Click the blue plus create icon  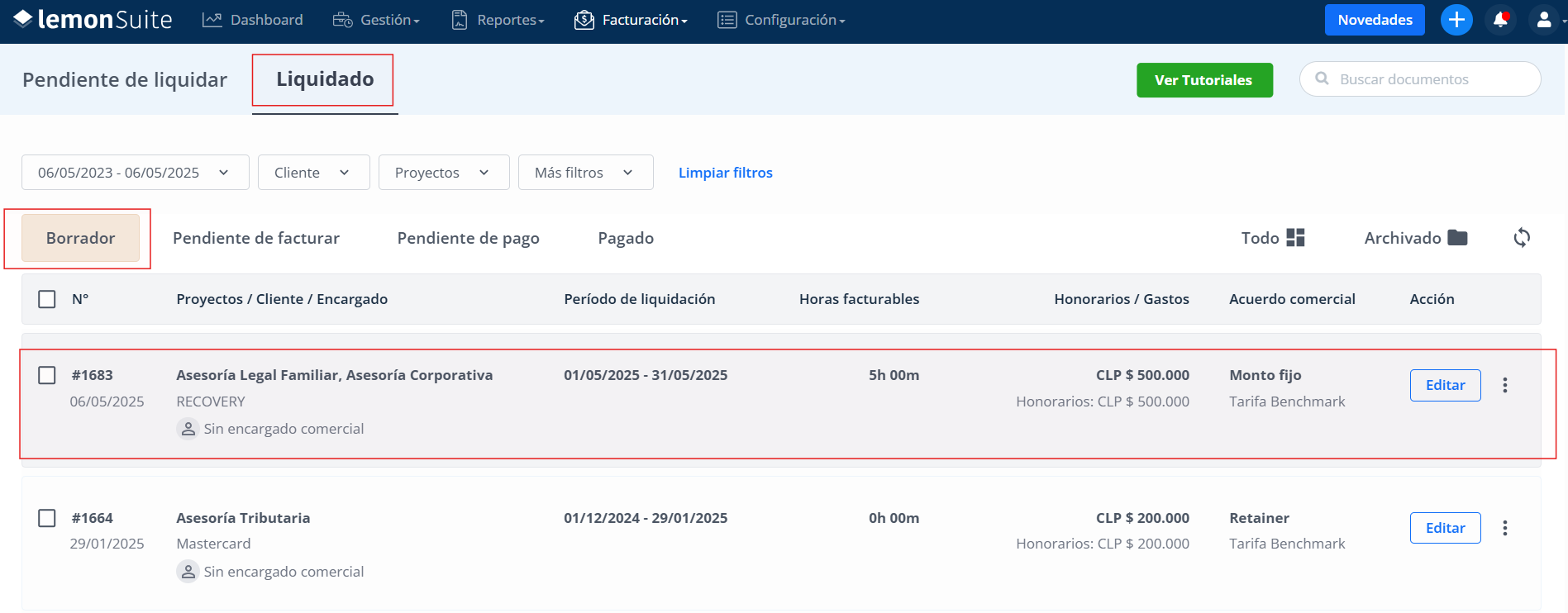coord(1456,20)
